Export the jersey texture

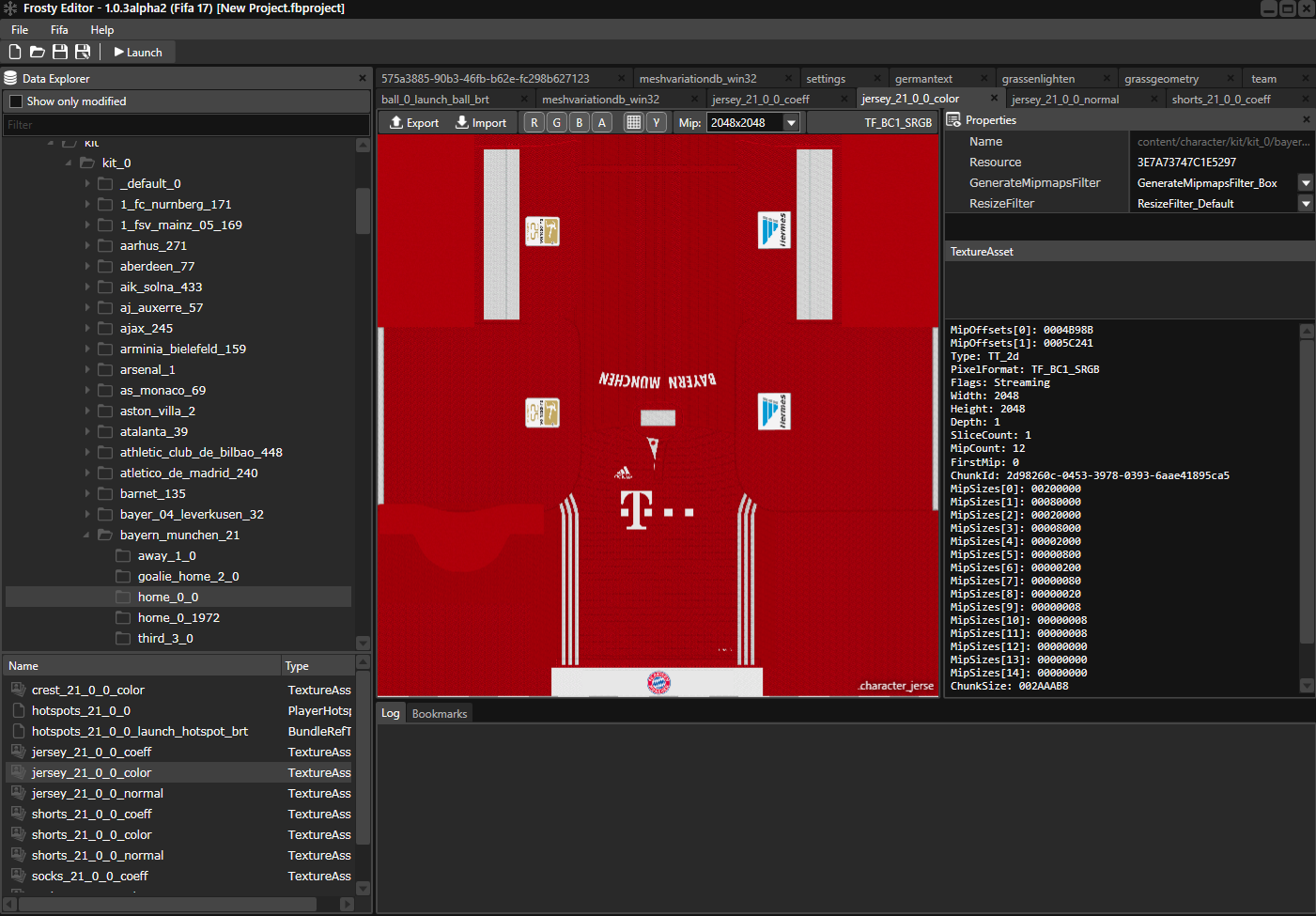click(x=414, y=122)
